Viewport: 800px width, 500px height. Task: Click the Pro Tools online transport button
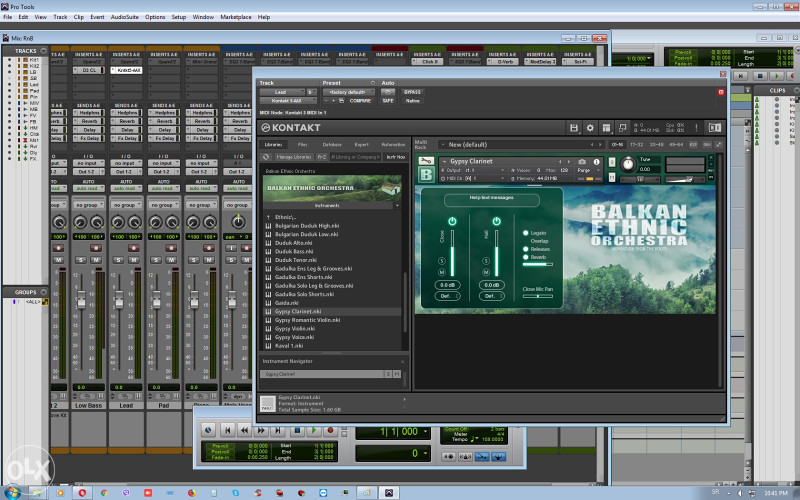point(208,430)
